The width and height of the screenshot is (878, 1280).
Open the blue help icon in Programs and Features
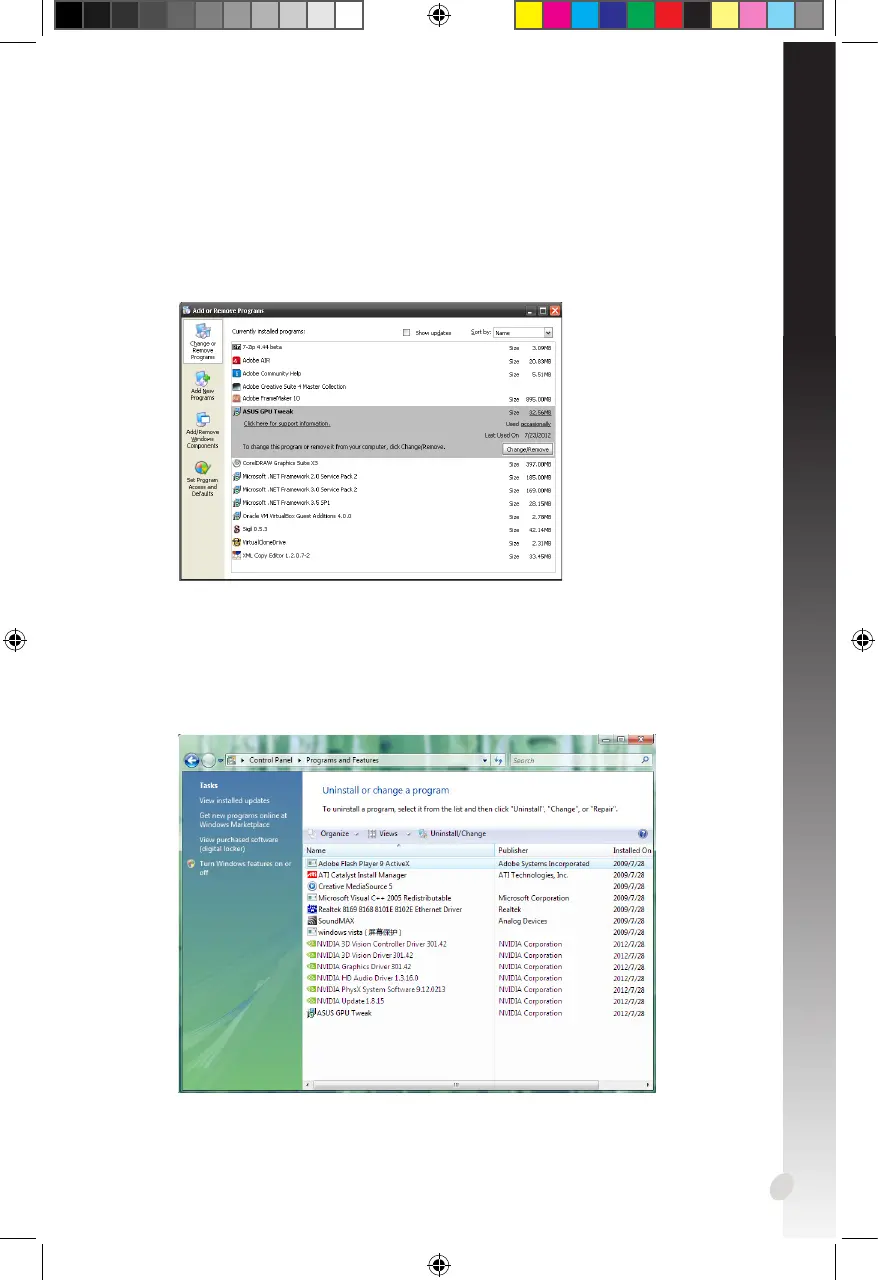tap(643, 833)
